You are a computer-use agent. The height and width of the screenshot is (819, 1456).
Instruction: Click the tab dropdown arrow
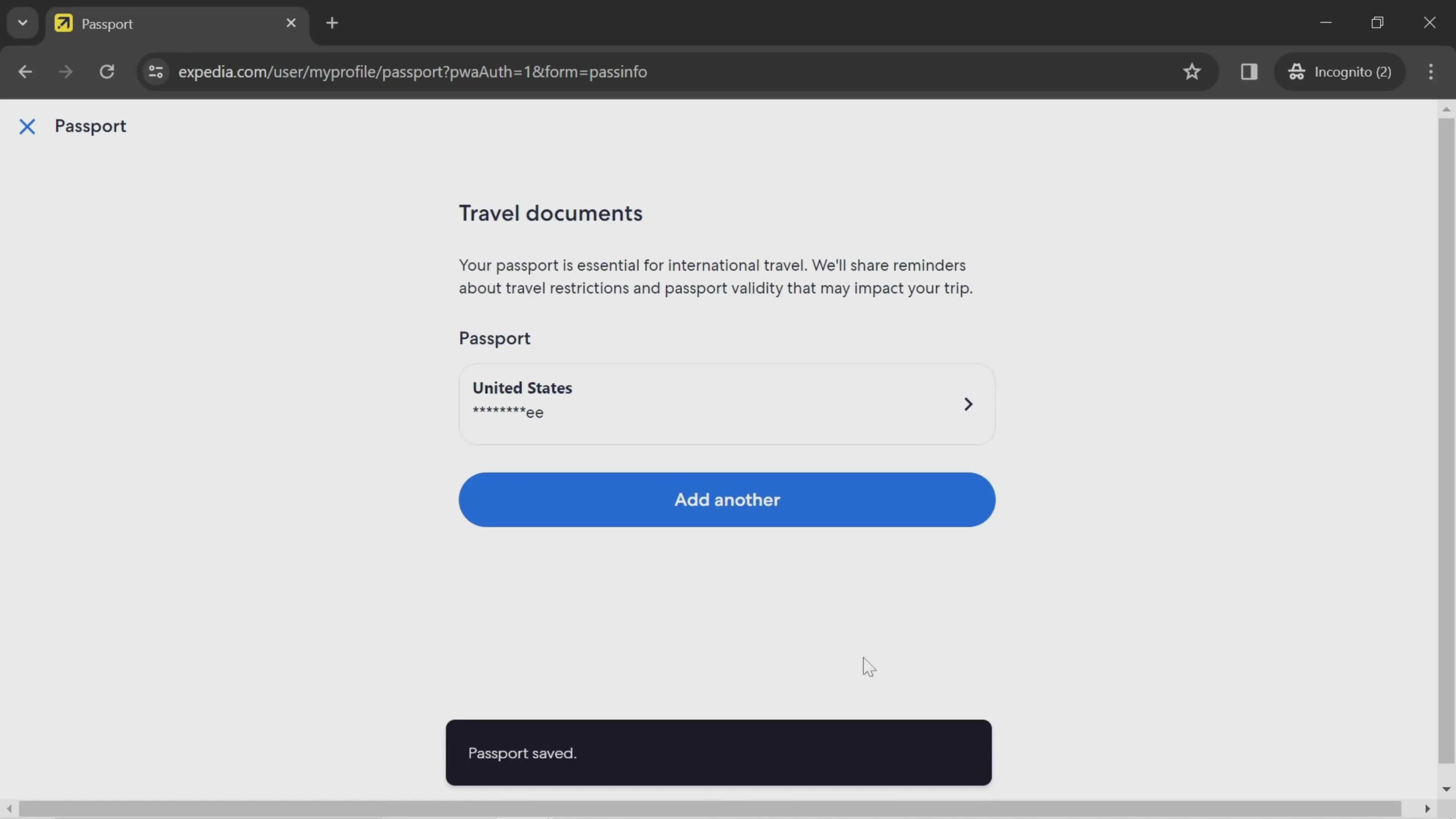[x=22, y=22]
